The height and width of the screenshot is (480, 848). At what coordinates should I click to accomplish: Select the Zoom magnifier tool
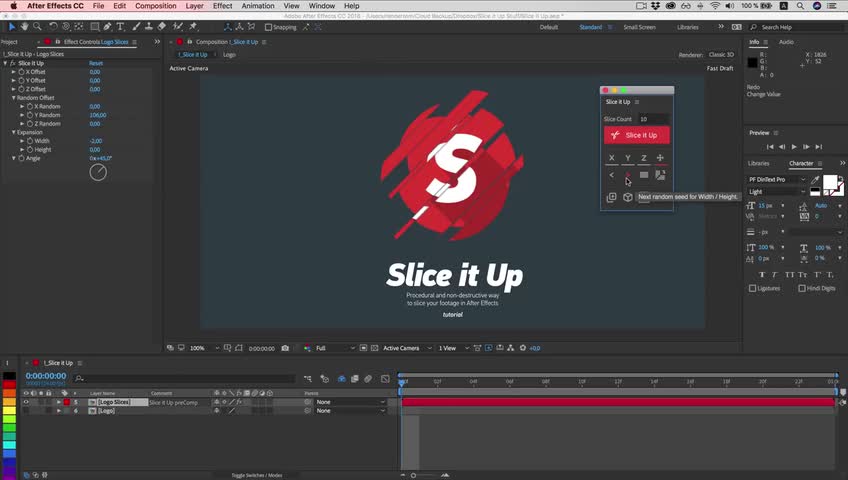pyautogui.click(x=37, y=26)
